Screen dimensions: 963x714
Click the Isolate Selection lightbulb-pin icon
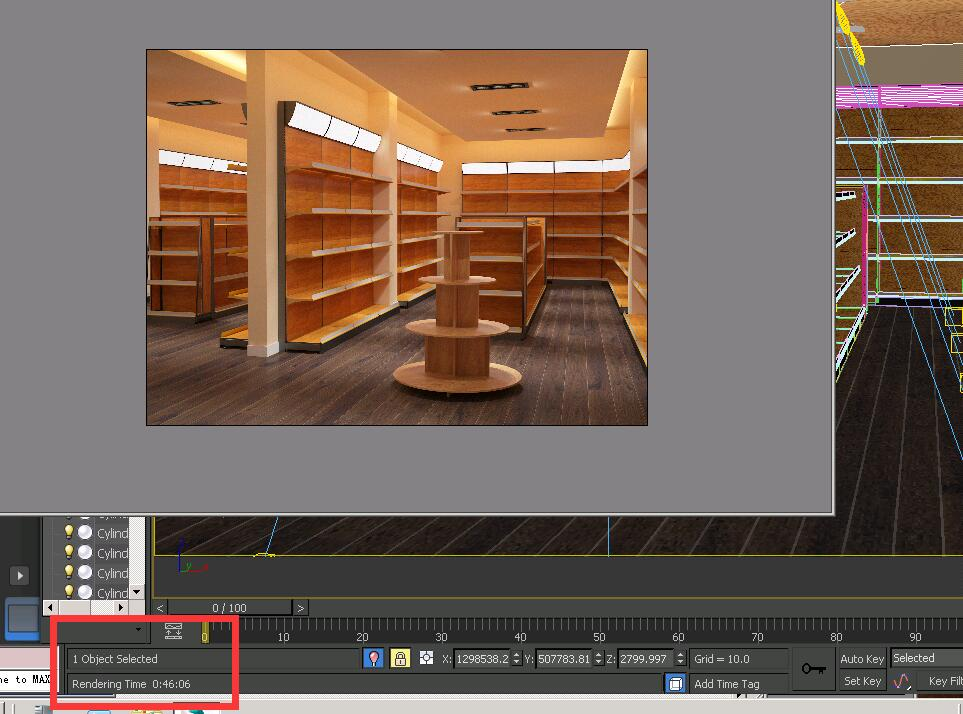point(374,658)
